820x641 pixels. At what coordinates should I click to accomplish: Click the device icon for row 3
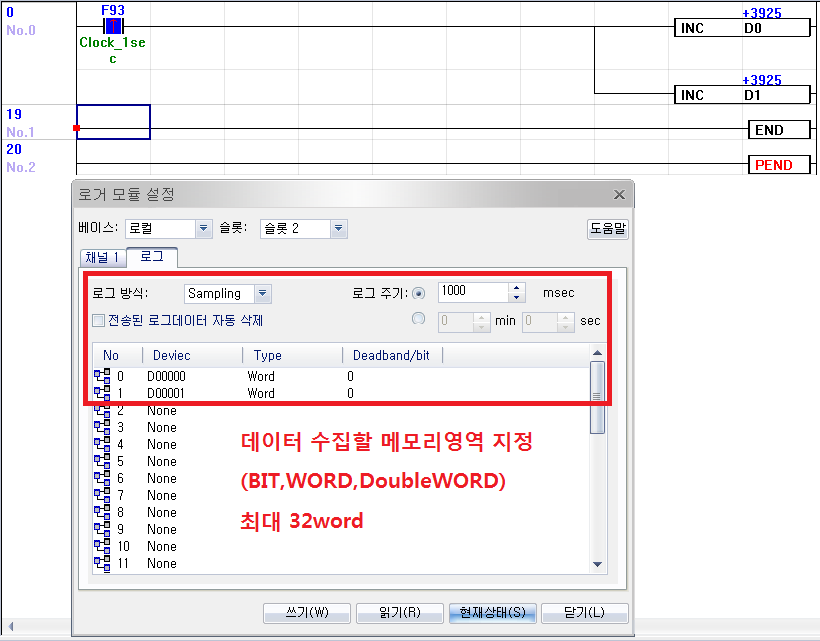click(x=102, y=427)
